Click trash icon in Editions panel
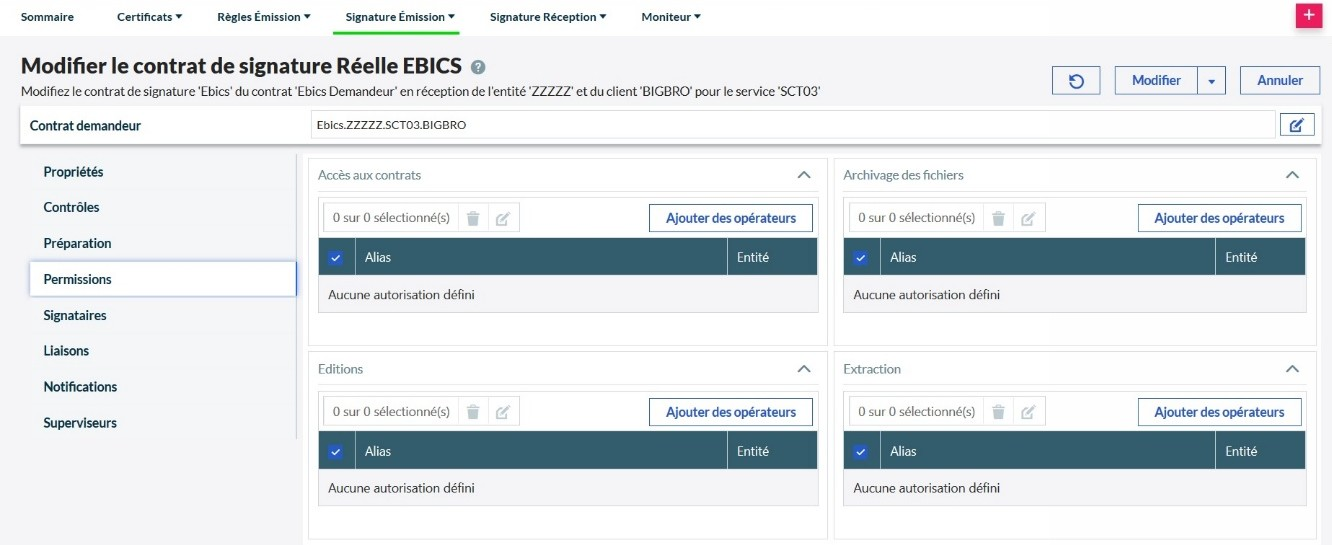Image resolution: width=1332 pixels, height=545 pixels. [473, 412]
